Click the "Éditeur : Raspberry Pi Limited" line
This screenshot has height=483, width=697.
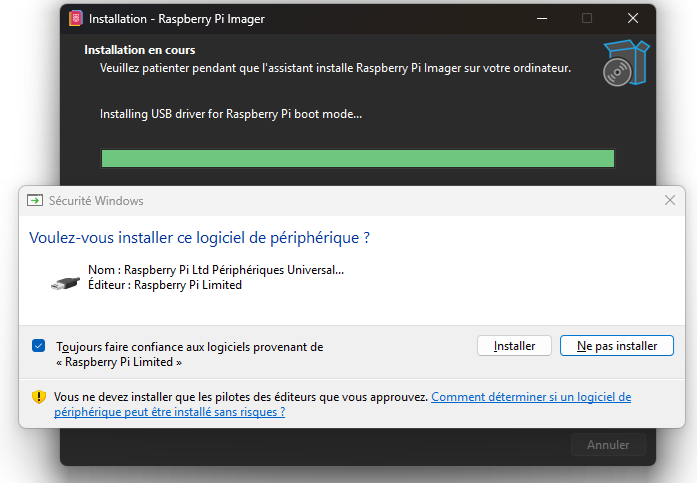pos(165,285)
